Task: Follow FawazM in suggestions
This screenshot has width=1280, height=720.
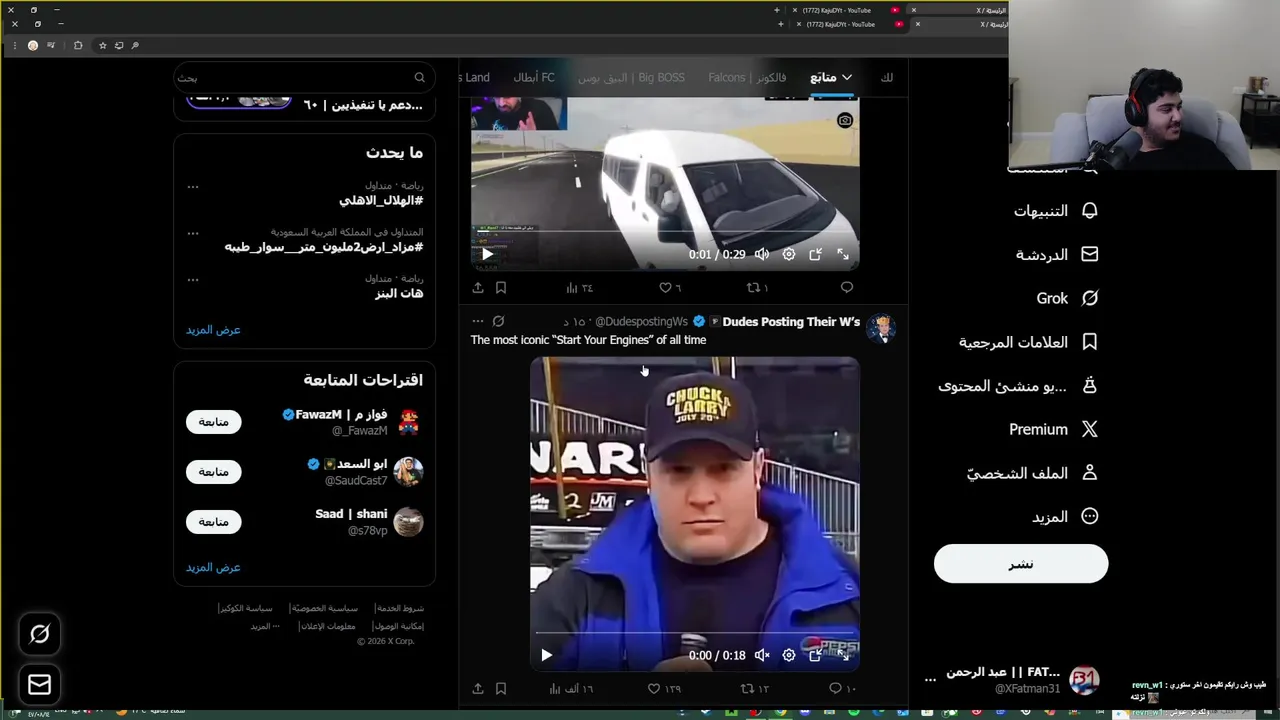Action: coord(213,422)
